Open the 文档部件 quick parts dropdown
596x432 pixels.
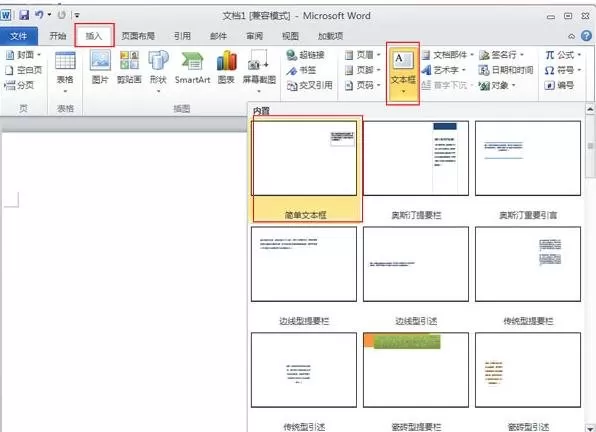click(x=448, y=55)
